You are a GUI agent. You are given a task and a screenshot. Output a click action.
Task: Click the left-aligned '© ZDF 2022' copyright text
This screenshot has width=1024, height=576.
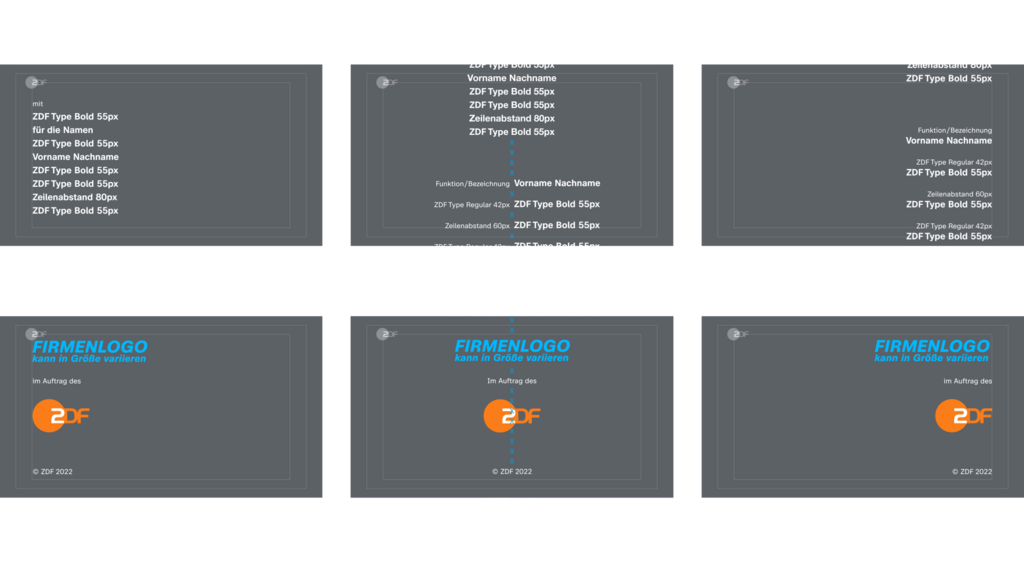pyautogui.click(x=52, y=471)
